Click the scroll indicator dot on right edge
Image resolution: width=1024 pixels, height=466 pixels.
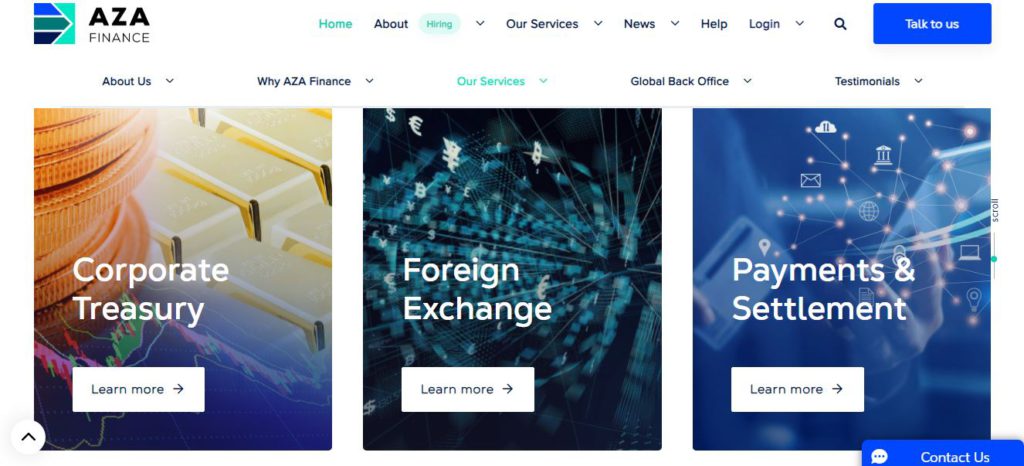pos(994,259)
